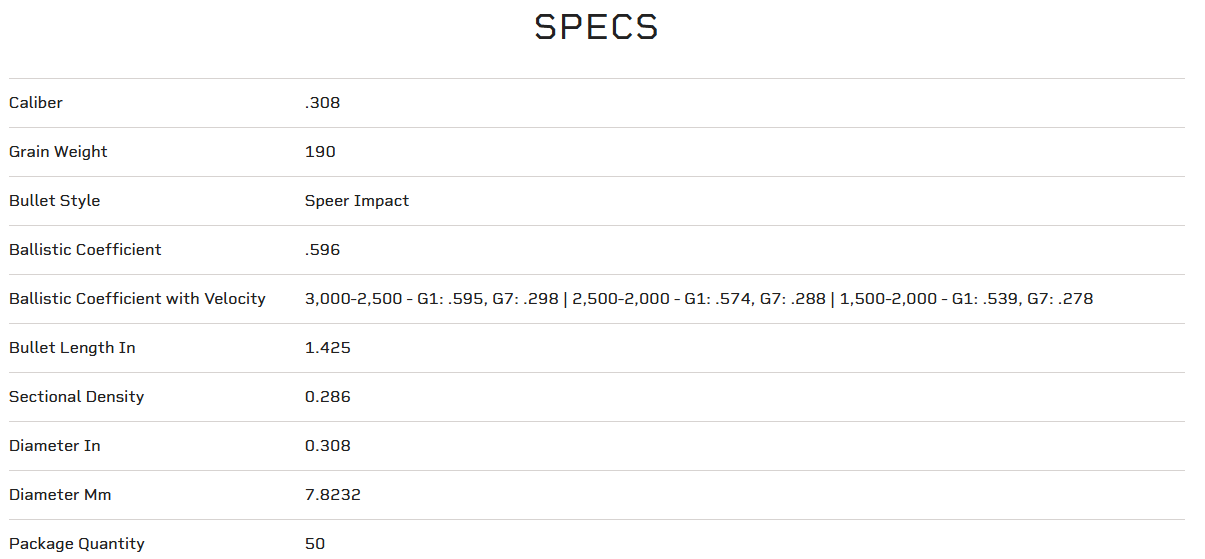
Task: Click the Package Quantity label
Action: [76, 544]
